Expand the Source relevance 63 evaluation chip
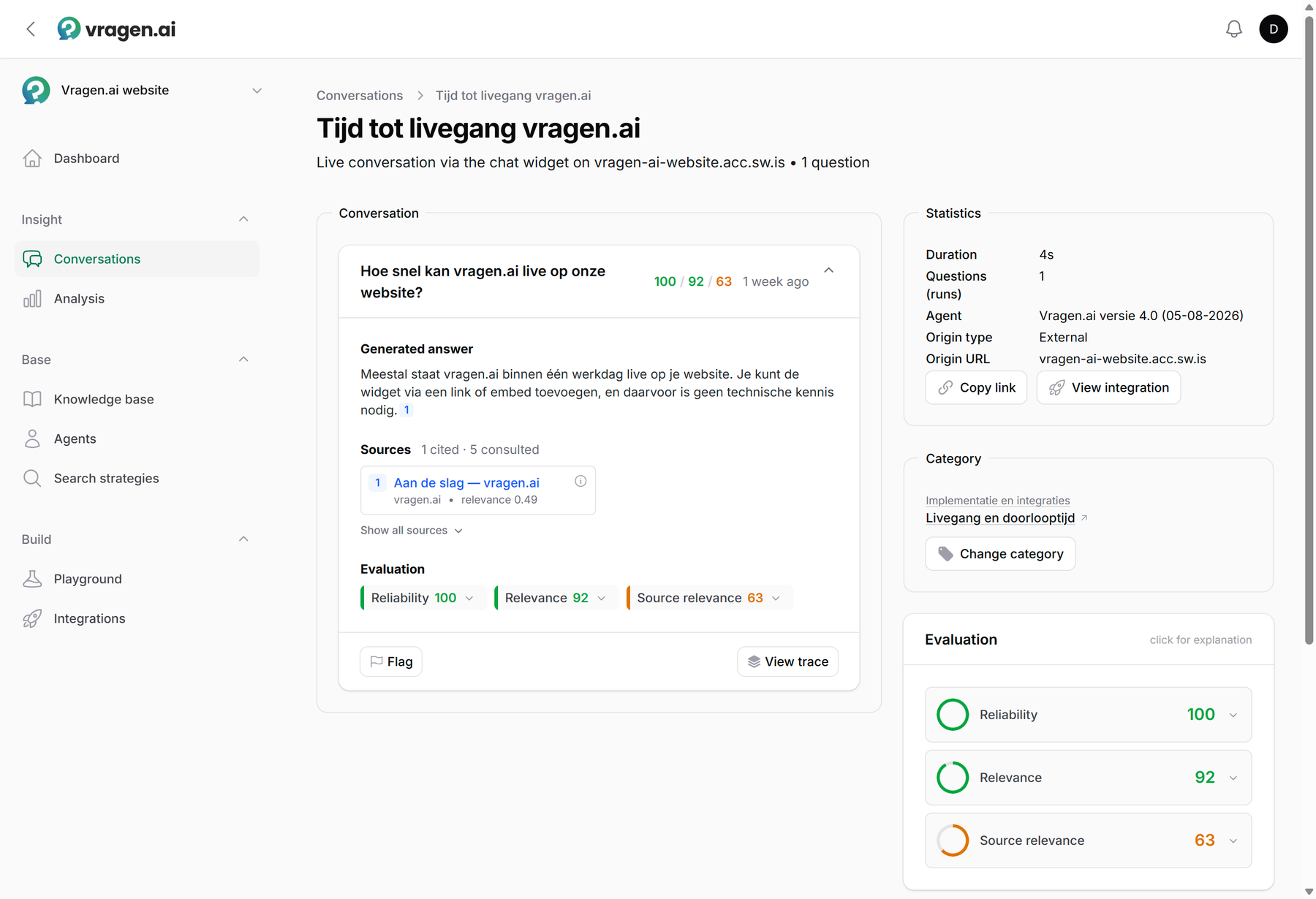Screen dimensions: 1316x899 coord(710,598)
